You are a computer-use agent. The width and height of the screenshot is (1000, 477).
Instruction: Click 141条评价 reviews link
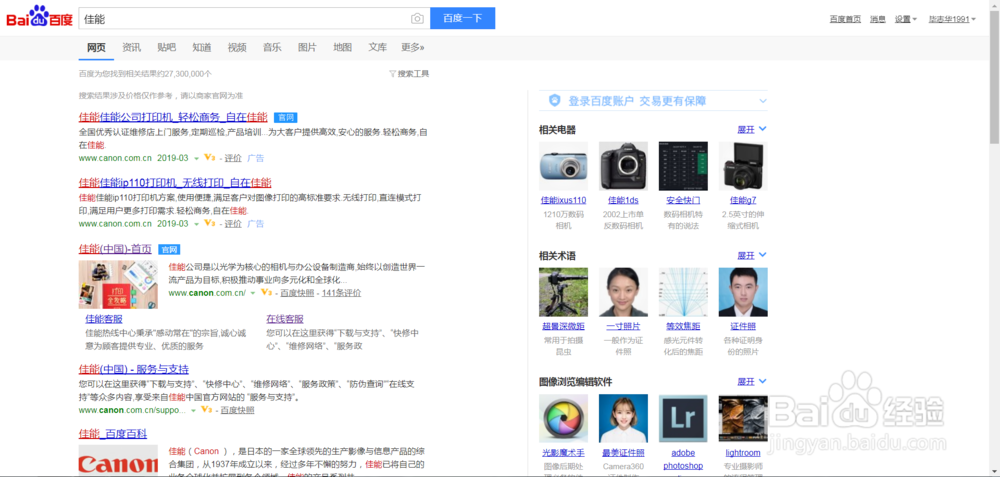(341, 293)
